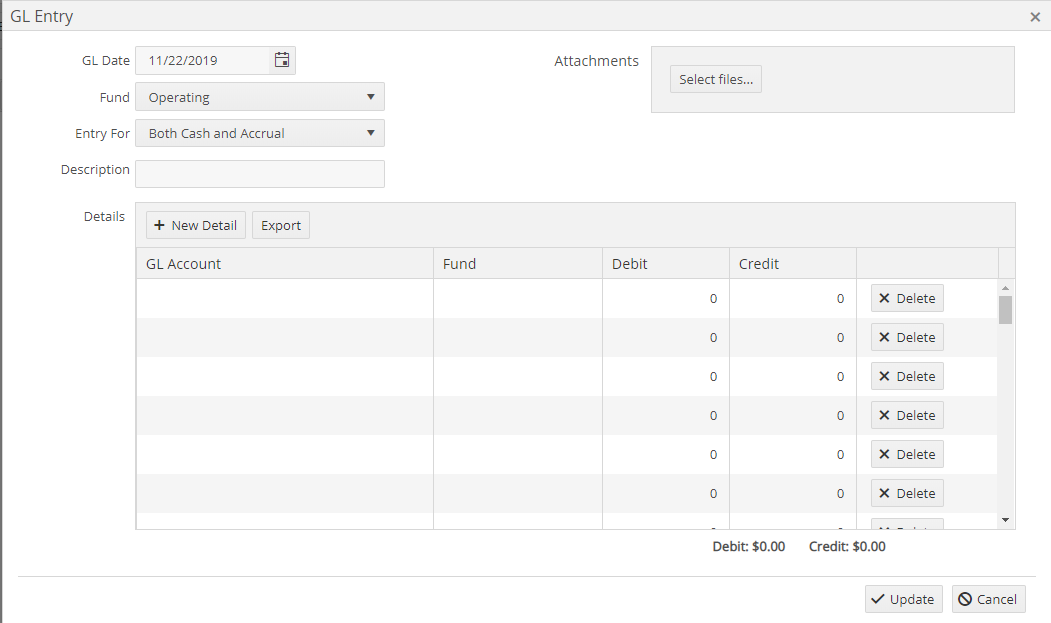Add a row with New Detail button
Image resolution: width=1051 pixels, height=623 pixels.
(x=196, y=225)
